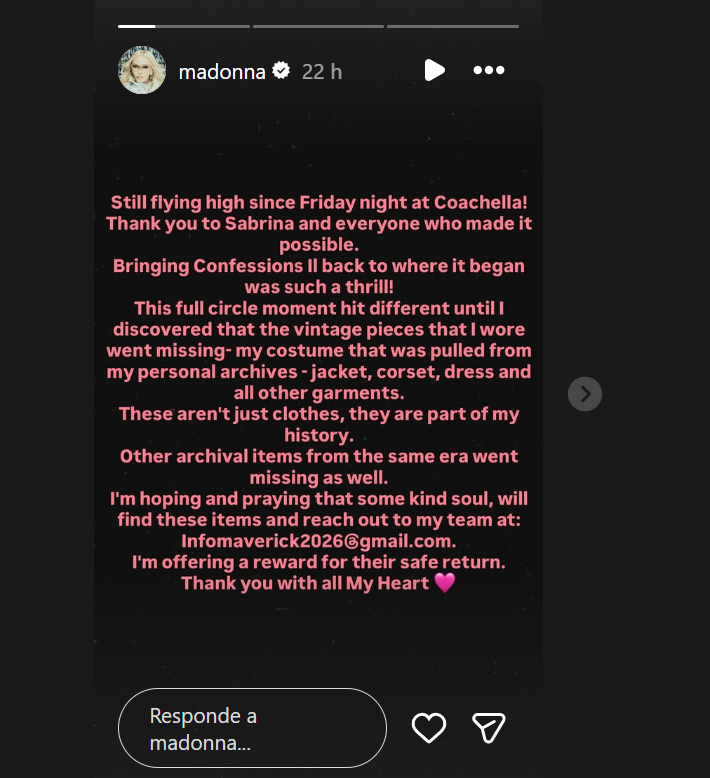Click the 'I'm offering a reward' line
710x778 pixels.
point(319,562)
